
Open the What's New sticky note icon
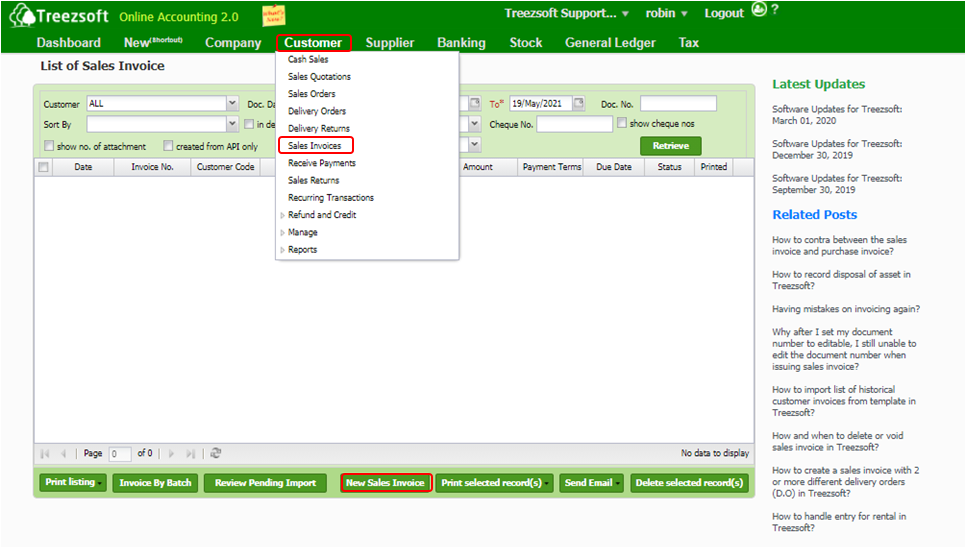tap(273, 15)
